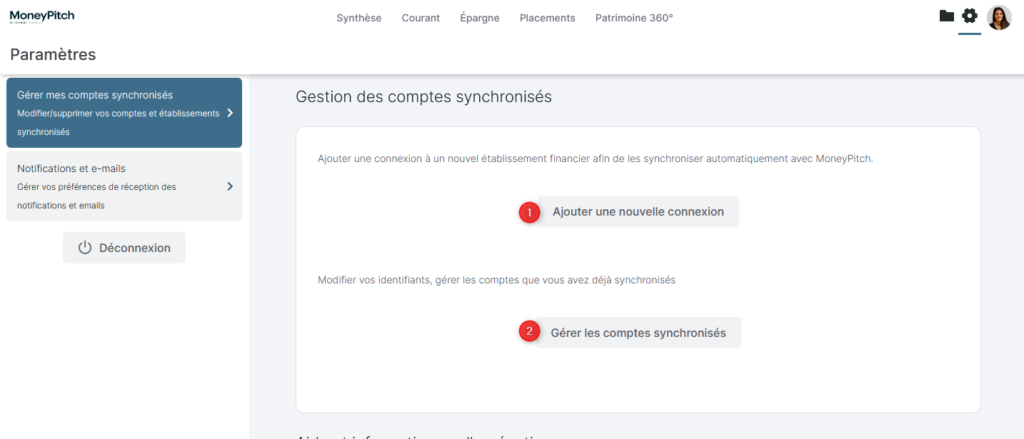Open the Épargne tab

[479, 18]
